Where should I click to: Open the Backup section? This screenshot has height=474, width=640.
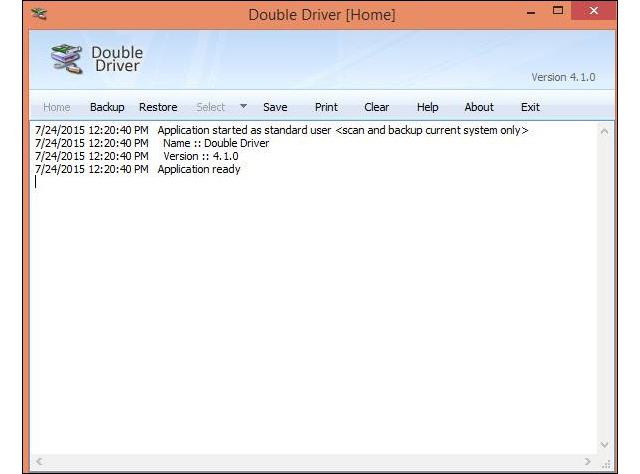click(x=107, y=107)
